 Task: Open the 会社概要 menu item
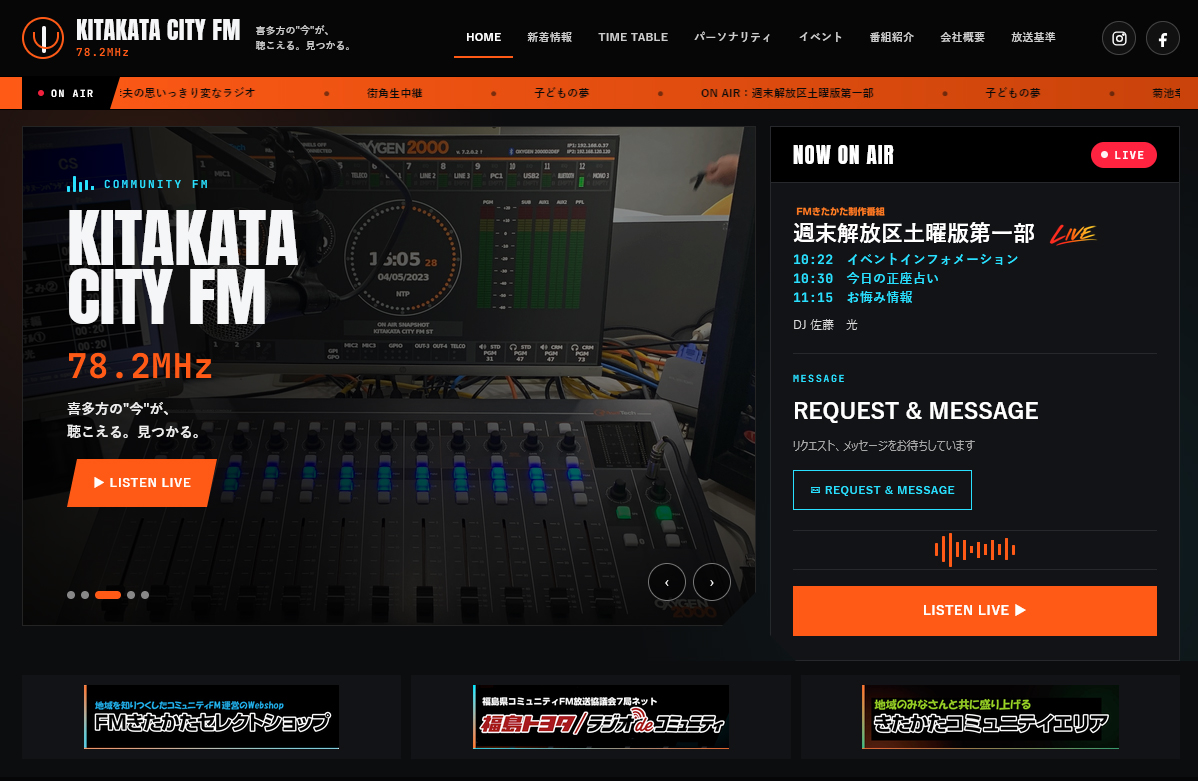963,37
